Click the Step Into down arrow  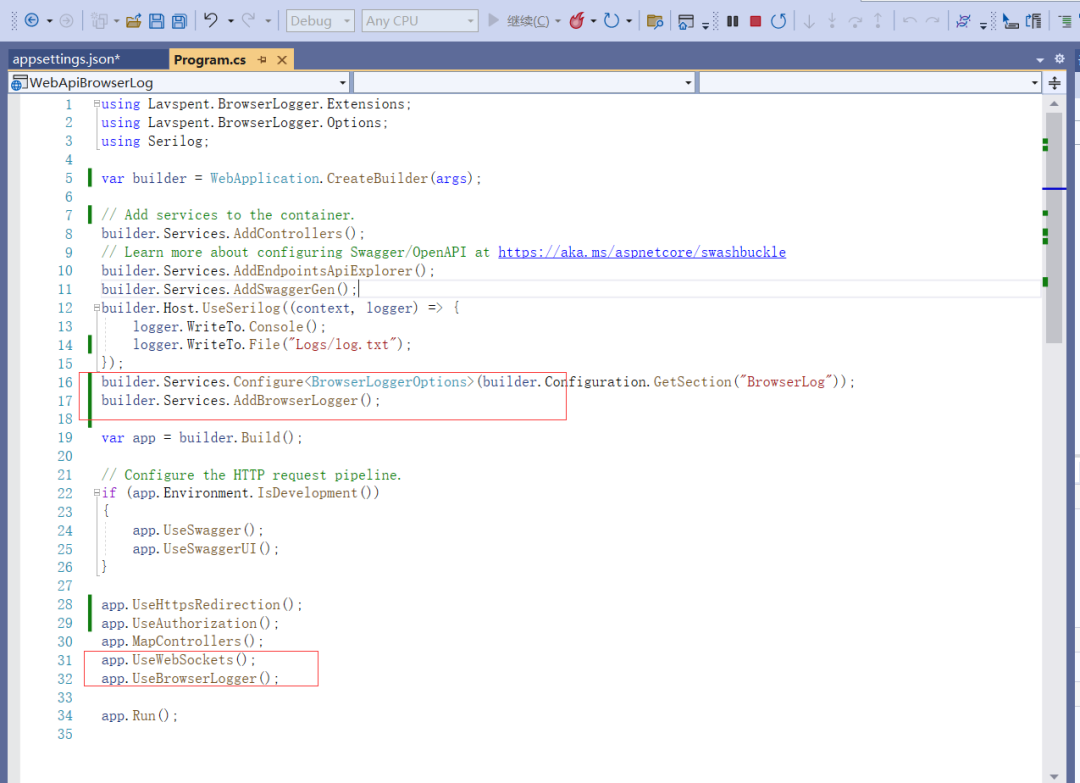pos(809,21)
